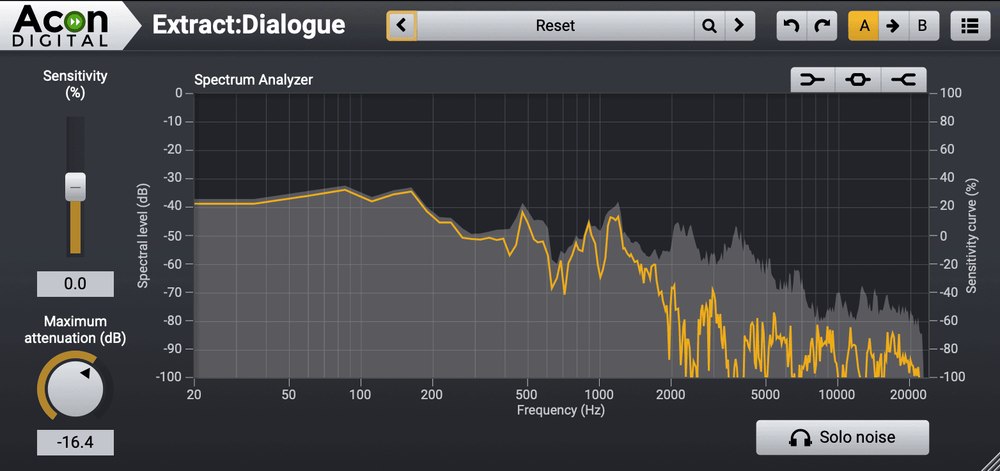Toggle the middle spectrum display icon
The width and height of the screenshot is (1000, 471).
[857, 80]
